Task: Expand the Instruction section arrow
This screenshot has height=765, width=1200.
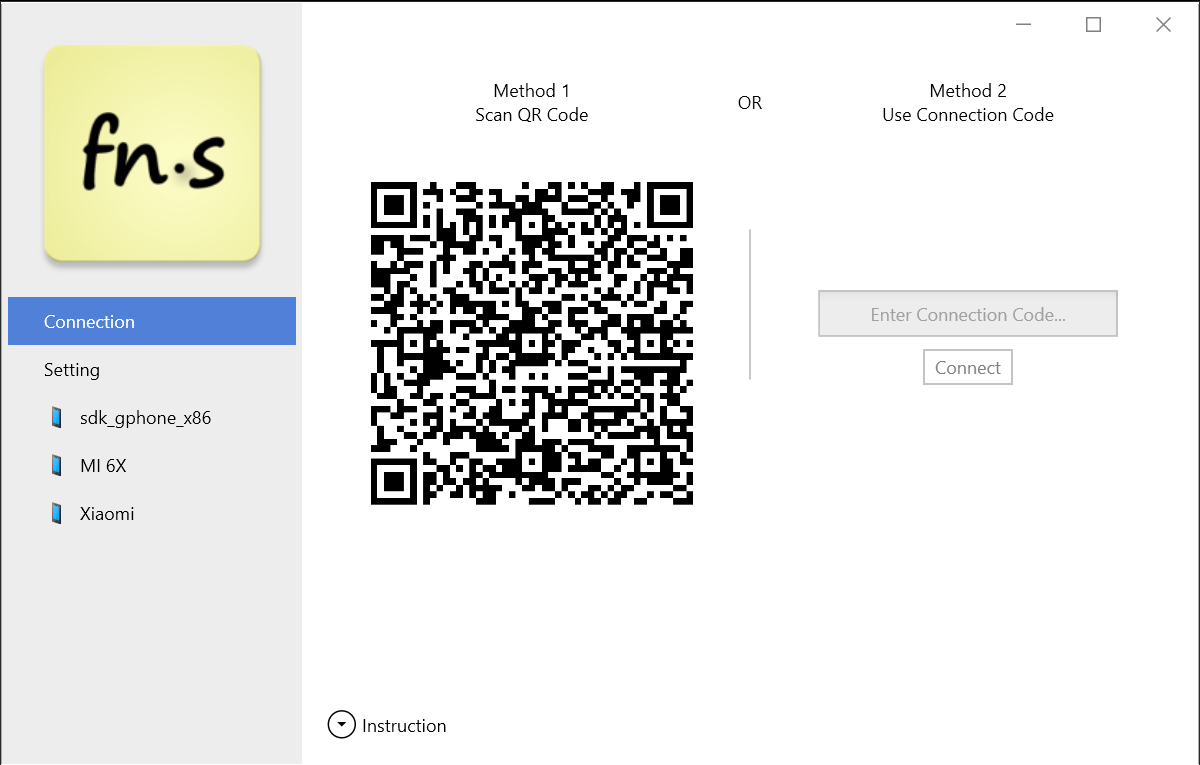Action: click(x=342, y=725)
